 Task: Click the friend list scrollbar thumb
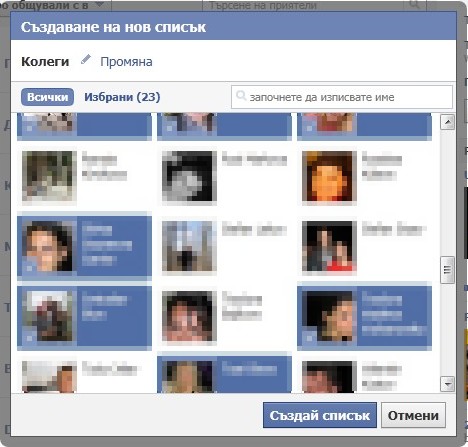[447, 270]
